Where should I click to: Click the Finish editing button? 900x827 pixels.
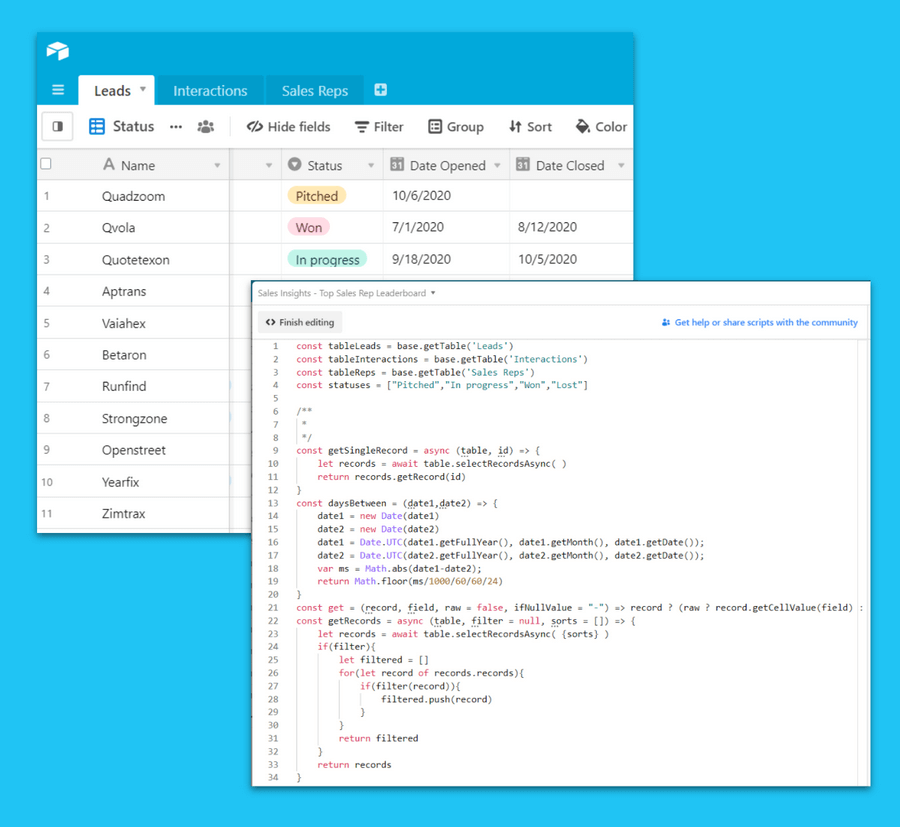pyautogui.click(x=300, y=322)
